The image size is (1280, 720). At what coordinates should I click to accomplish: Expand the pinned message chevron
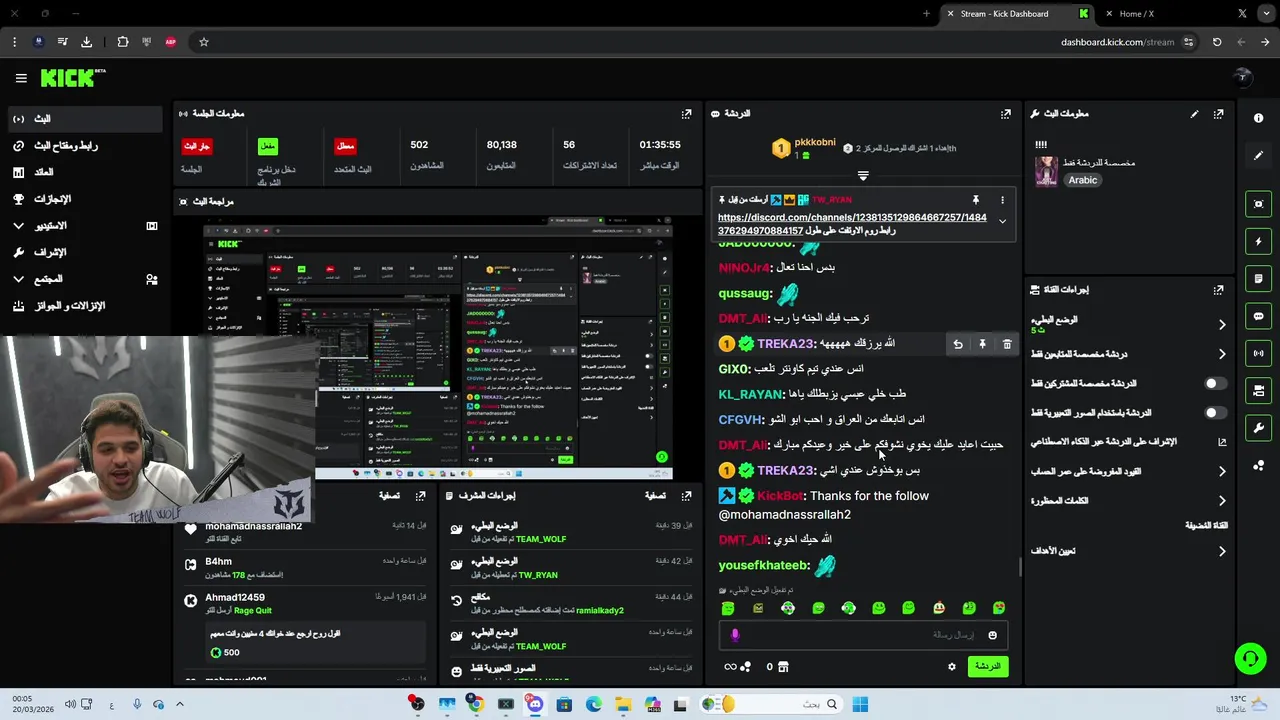coord(1002,222)
